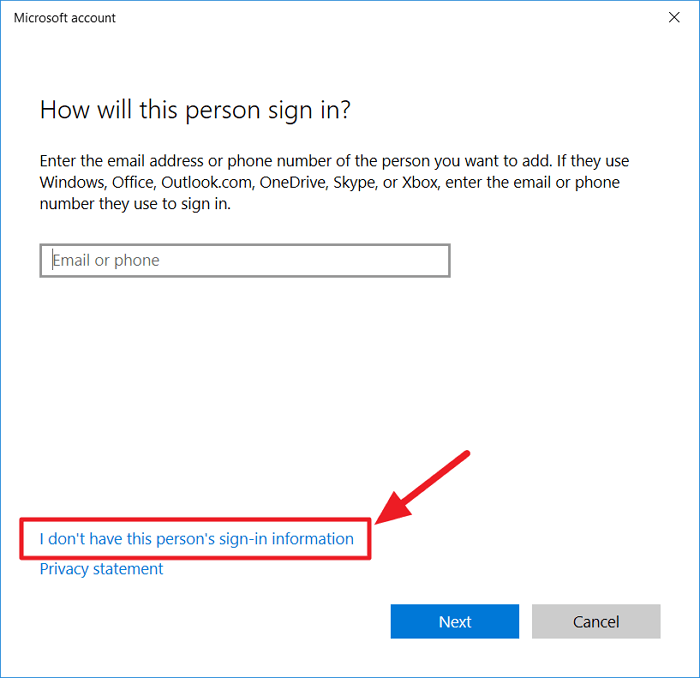This screenshot has width=700, height=678.
Task: Open the Privacy statement link
Action: (101, 569)
